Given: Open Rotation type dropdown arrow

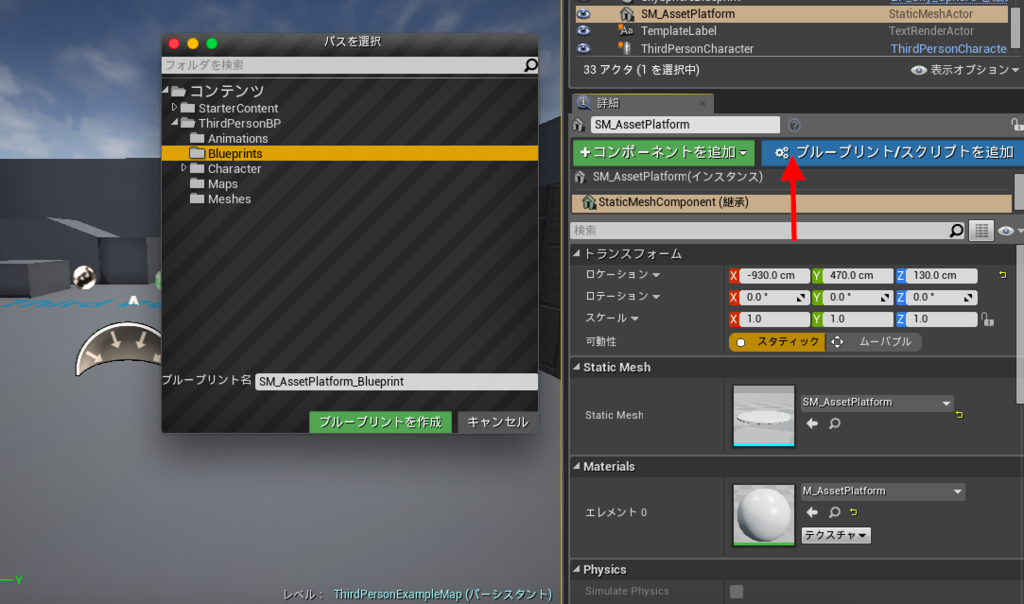Looking at the screenshot, I should (x=656, y=296).
